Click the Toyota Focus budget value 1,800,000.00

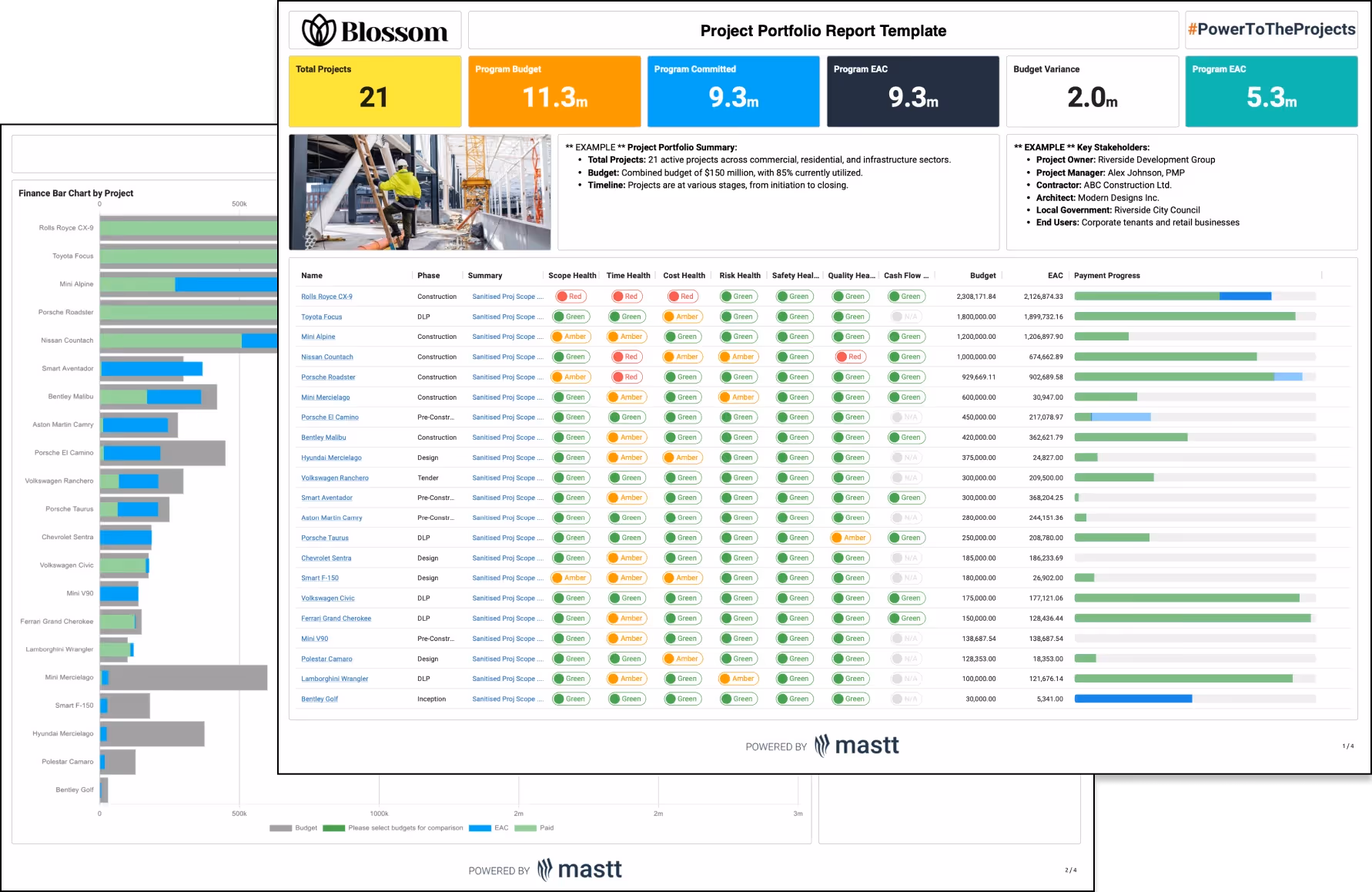click(979, 317)
